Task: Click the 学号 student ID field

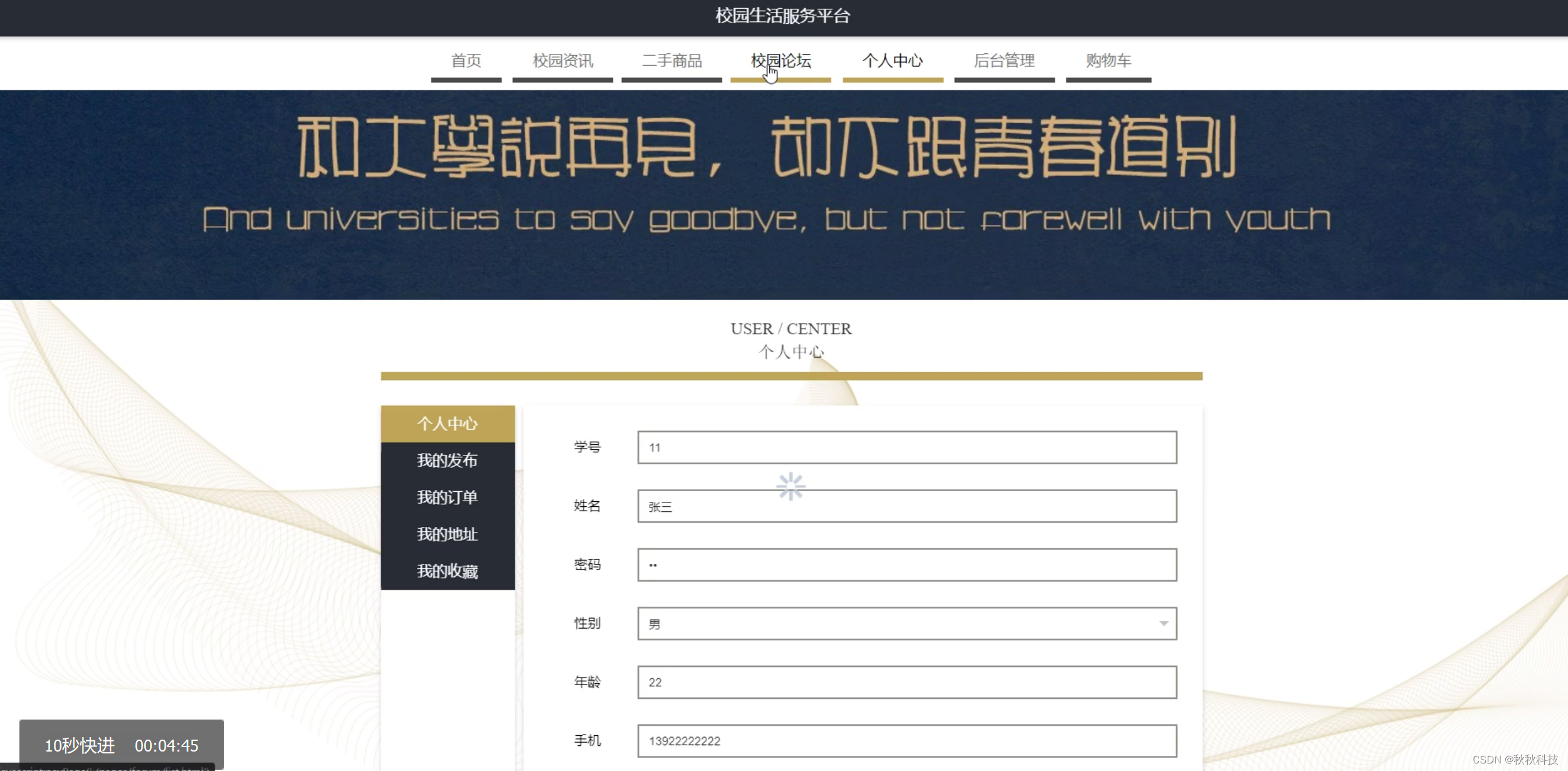Action: (x=906, y=447)
